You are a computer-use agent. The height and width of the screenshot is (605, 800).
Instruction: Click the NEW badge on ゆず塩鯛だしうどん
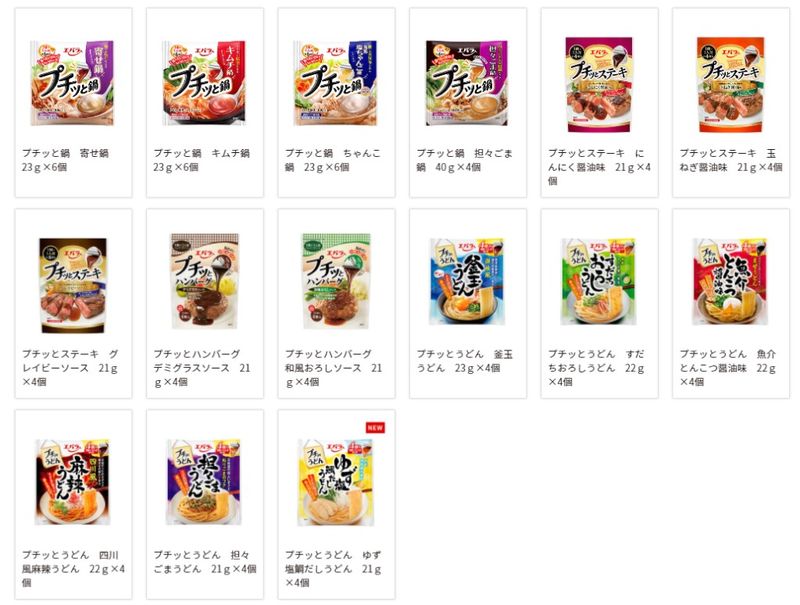pos(375,427)
